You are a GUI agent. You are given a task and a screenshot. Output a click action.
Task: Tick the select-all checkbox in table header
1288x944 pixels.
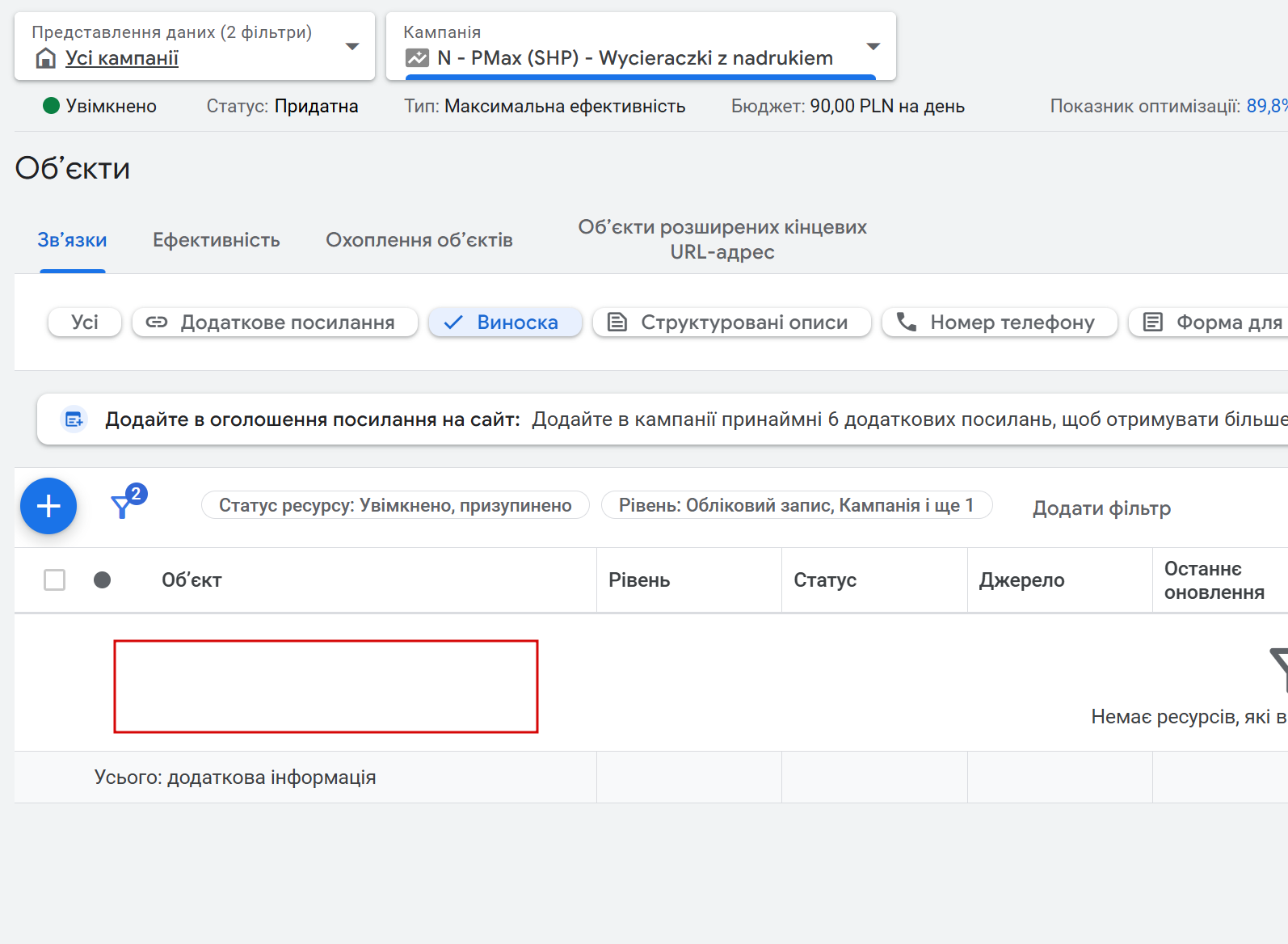click(55, 580)
